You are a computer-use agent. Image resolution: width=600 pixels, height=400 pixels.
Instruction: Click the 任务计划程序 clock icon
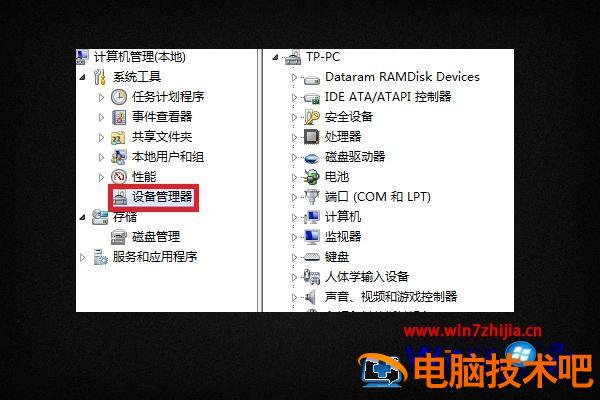point(119,97)
